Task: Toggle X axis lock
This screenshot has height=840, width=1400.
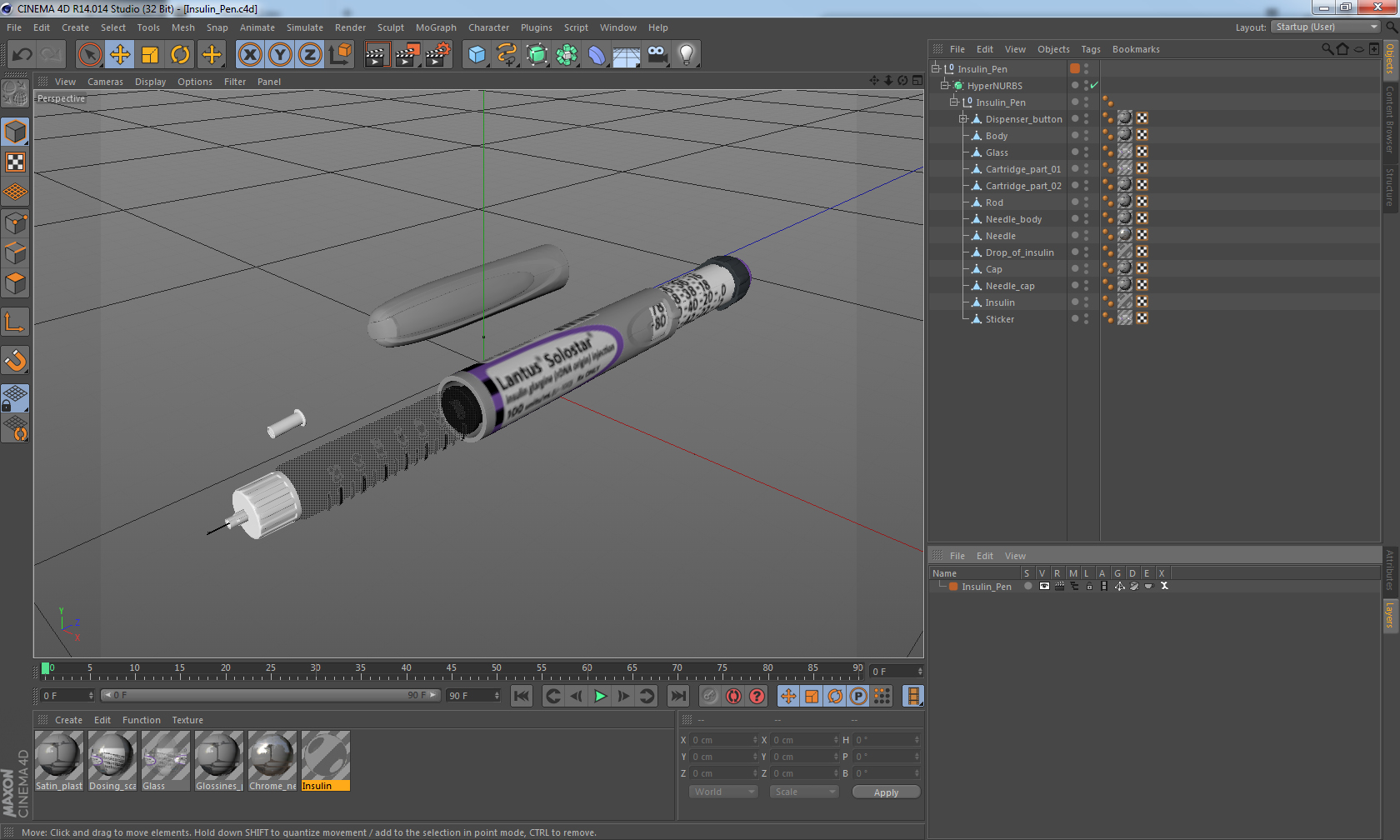Action: click(250, 55)
